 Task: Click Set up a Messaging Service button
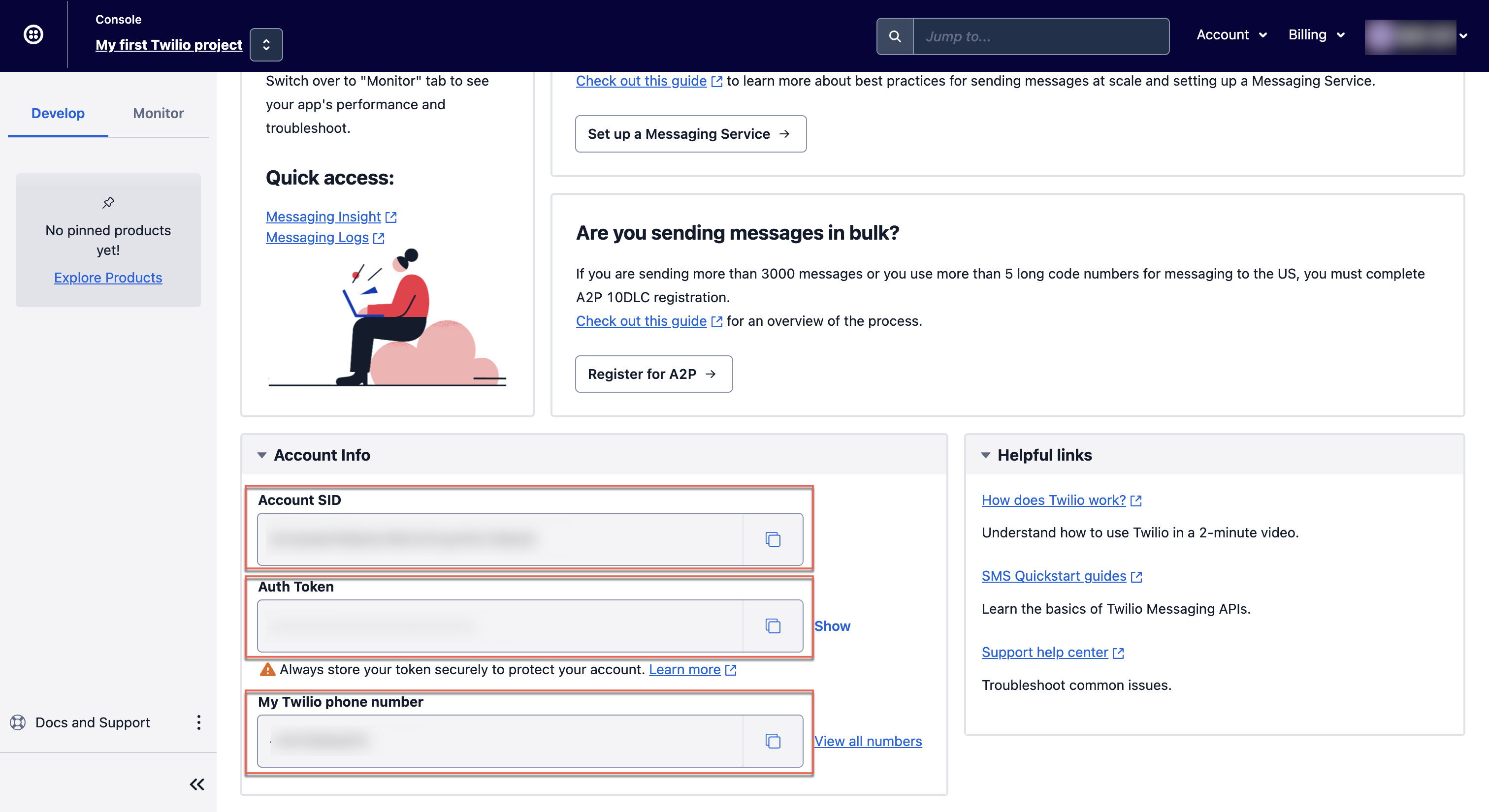(691, 134)
